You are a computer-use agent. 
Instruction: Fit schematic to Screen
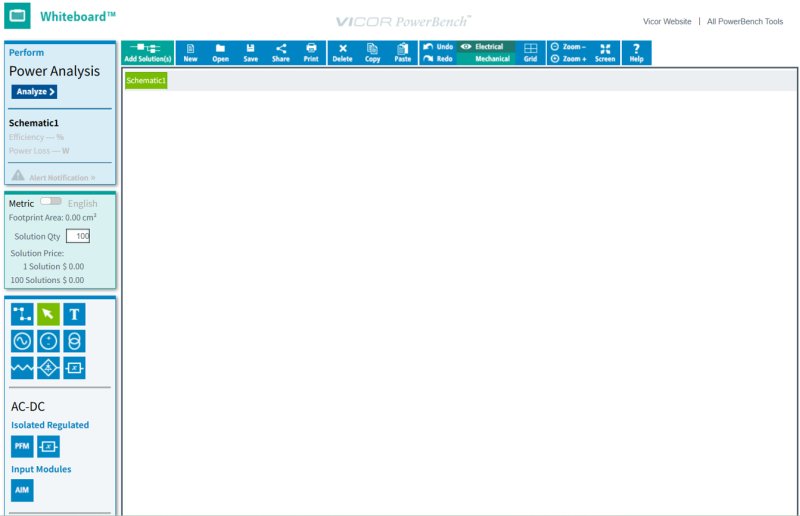click(x=605, y=53)
